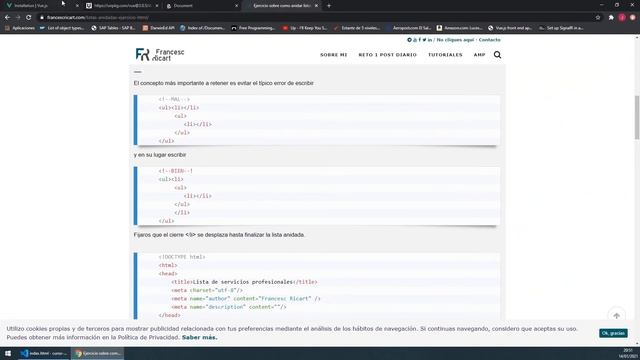This screenshot has height=360, width=640.
Task: Click the site lock icon in address bar
Action: click(x=42, y=18)
